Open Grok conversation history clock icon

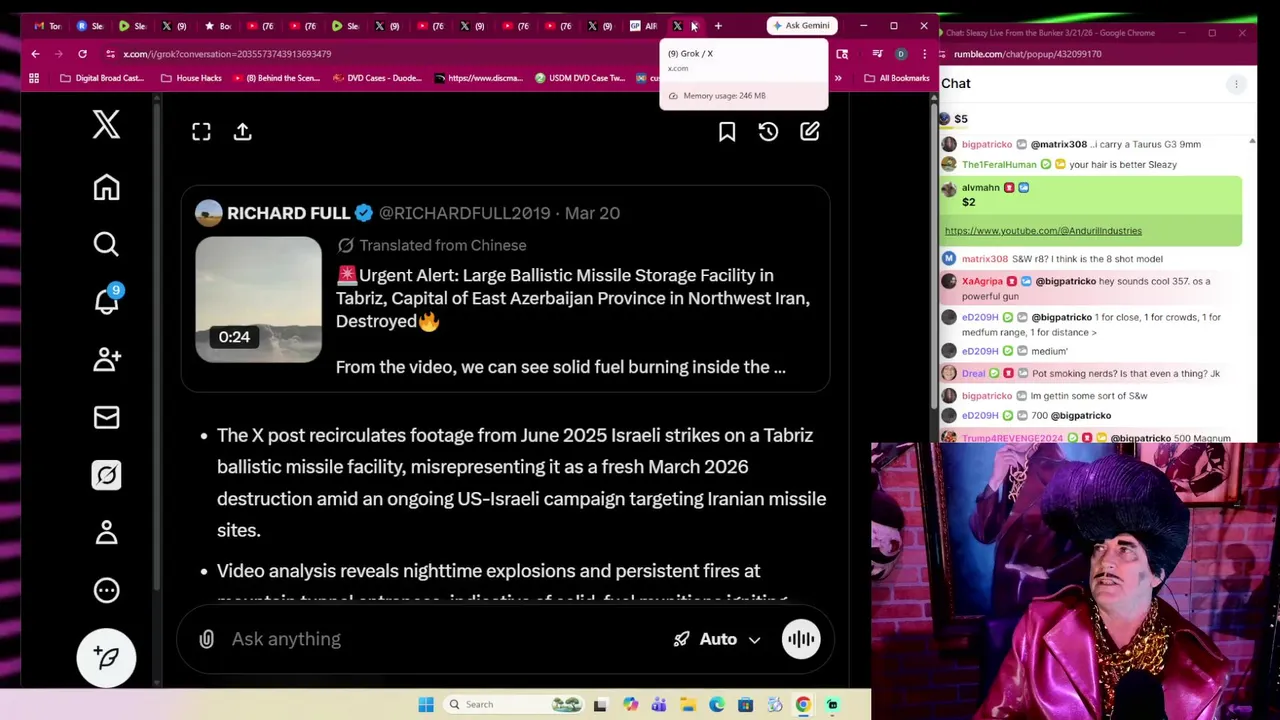point(768,132)
